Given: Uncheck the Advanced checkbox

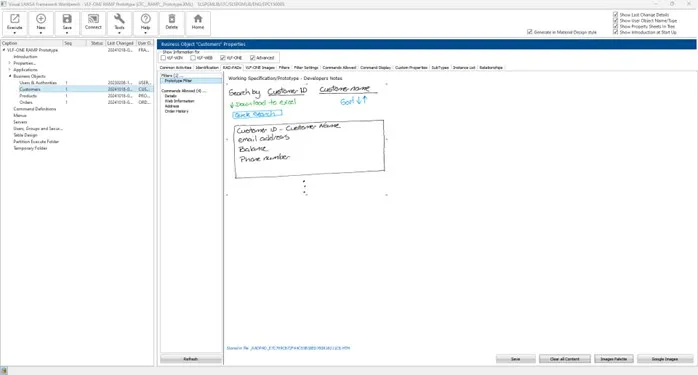Looking at the screenshot, I should click(x=252, y=58).
